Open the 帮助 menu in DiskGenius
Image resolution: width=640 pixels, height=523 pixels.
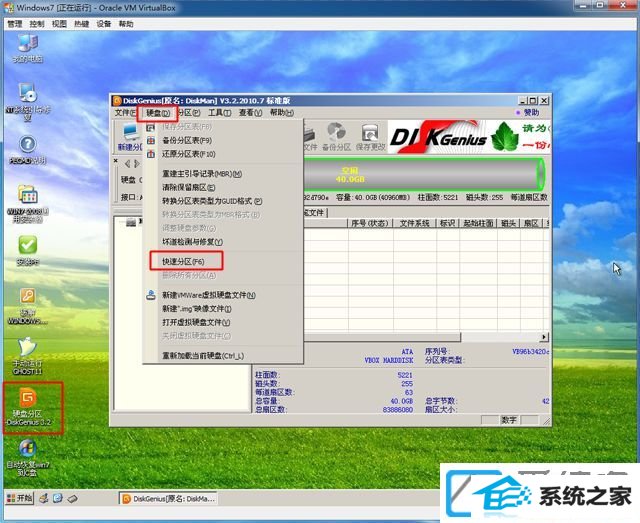click(281, 113)
